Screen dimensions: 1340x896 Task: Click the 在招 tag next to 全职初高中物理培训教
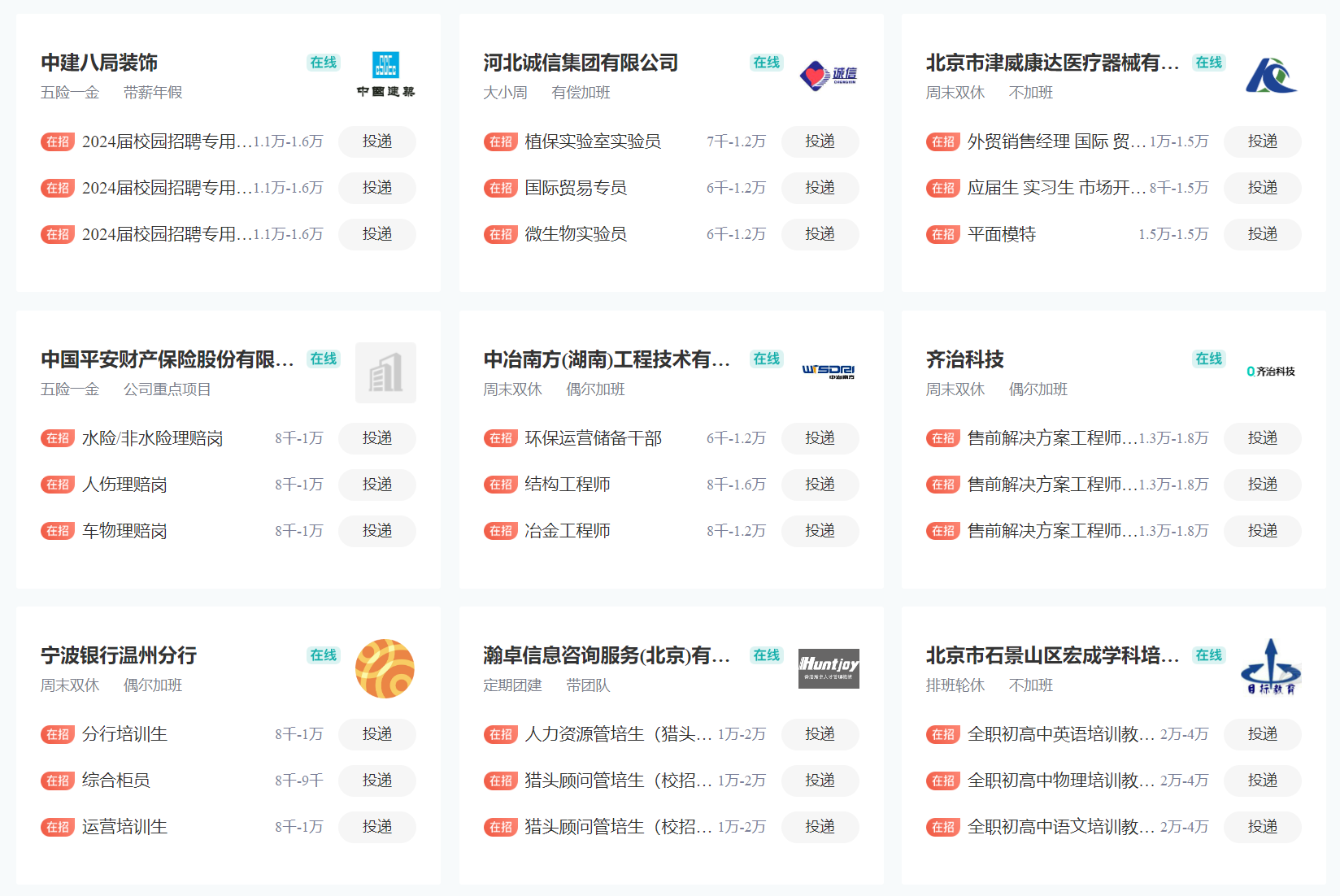point(942,781)
